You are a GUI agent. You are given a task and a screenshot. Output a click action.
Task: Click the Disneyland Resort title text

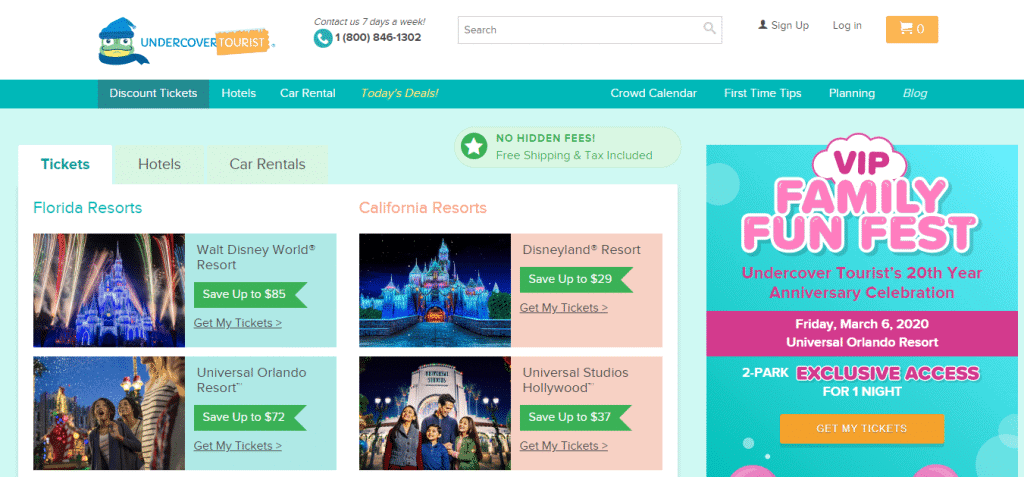coord(581,250)
